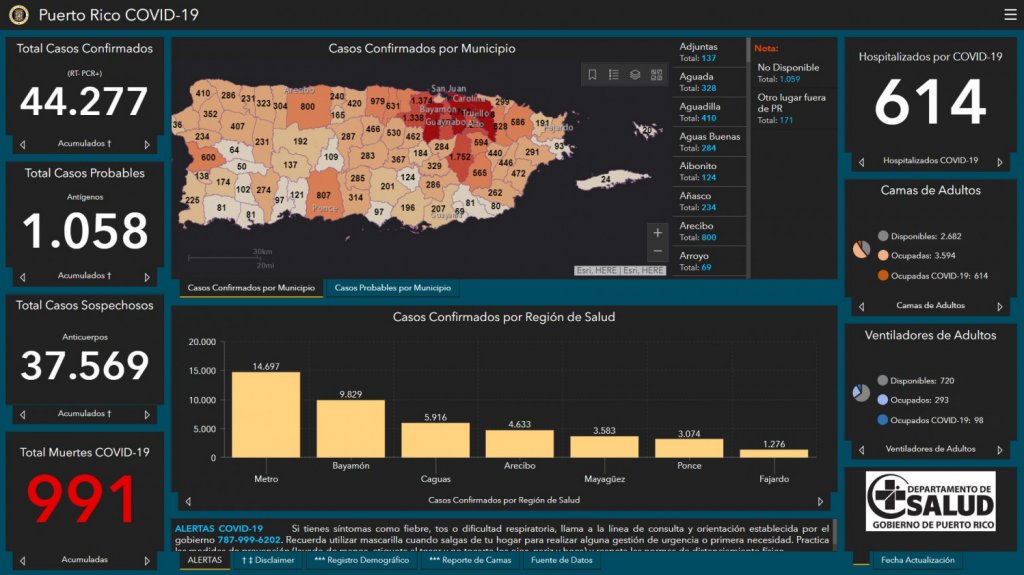
Task: Click the Metro bar in the chart
Action: [x=266, y=414]
